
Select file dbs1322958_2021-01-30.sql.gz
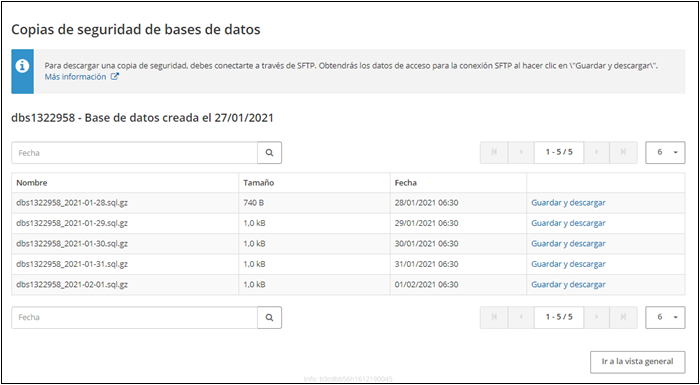coord(72,244)
